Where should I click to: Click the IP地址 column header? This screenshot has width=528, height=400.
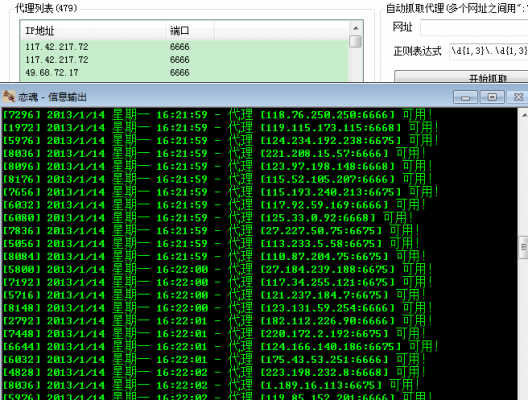point(93,31)
